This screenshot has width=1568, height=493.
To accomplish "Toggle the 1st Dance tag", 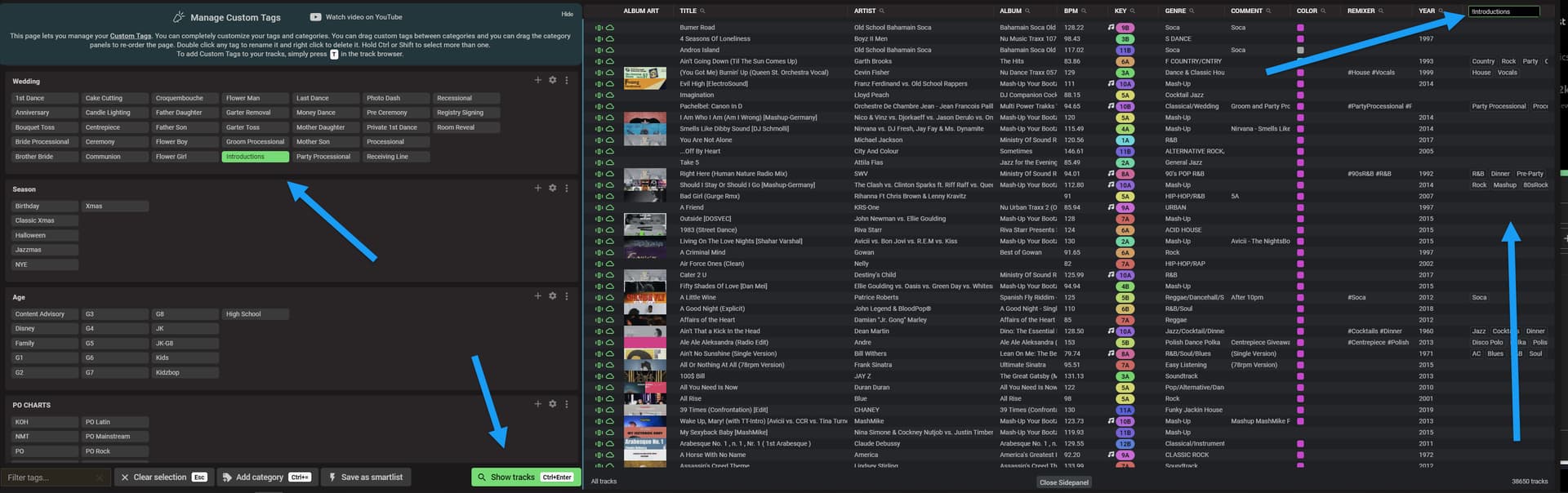I will click(44, 98).
